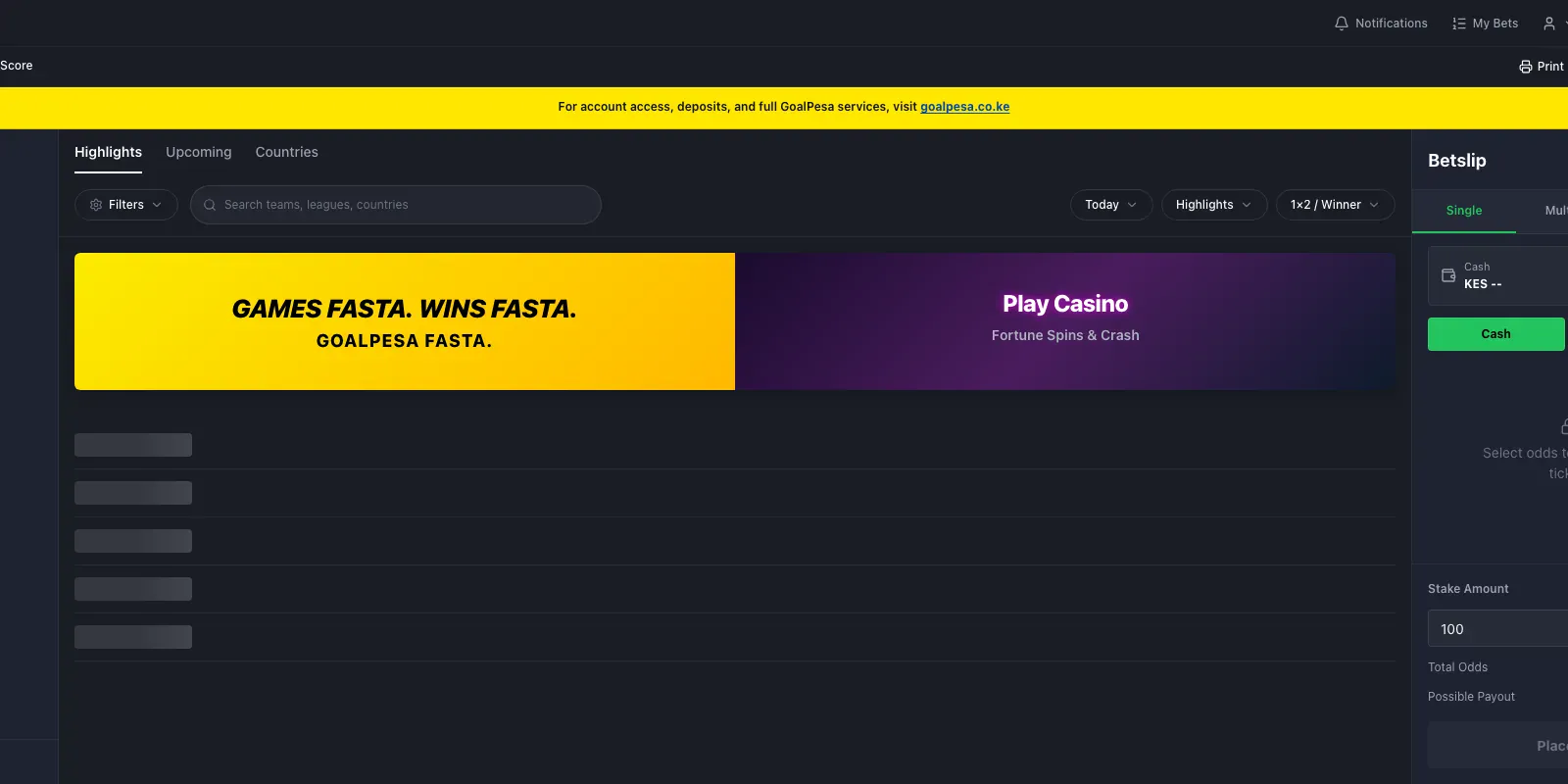1568x784 pixels.
Task: Focus the search teams, leagues, countries field
Action: click(x=396, y=205)
